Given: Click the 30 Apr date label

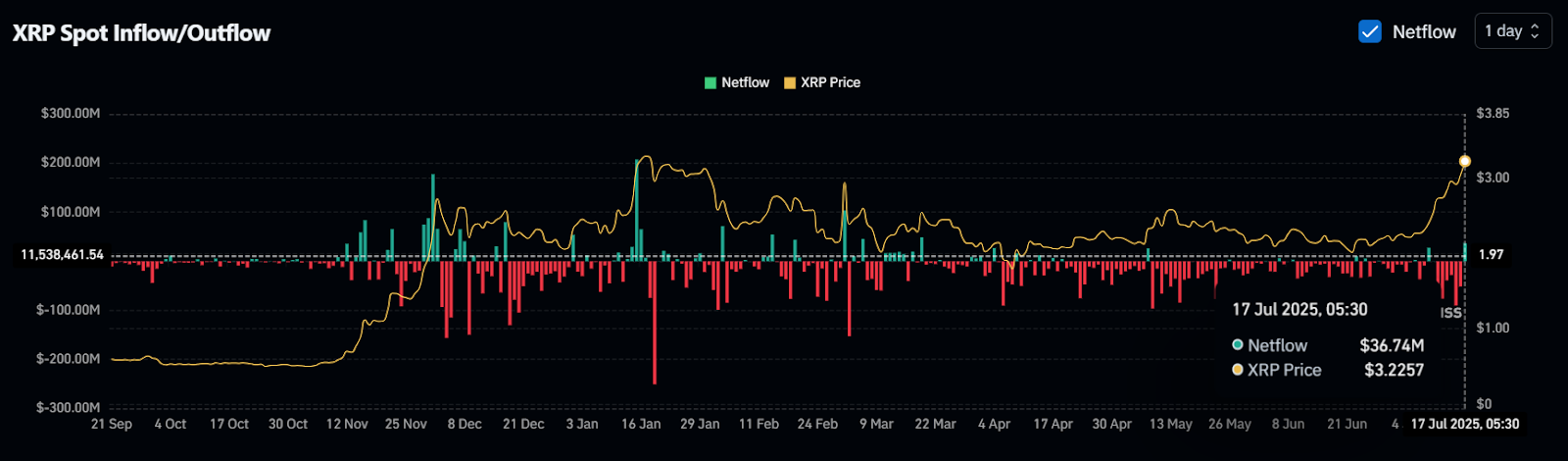Looking at the screenshot, I should point(1111,425).
